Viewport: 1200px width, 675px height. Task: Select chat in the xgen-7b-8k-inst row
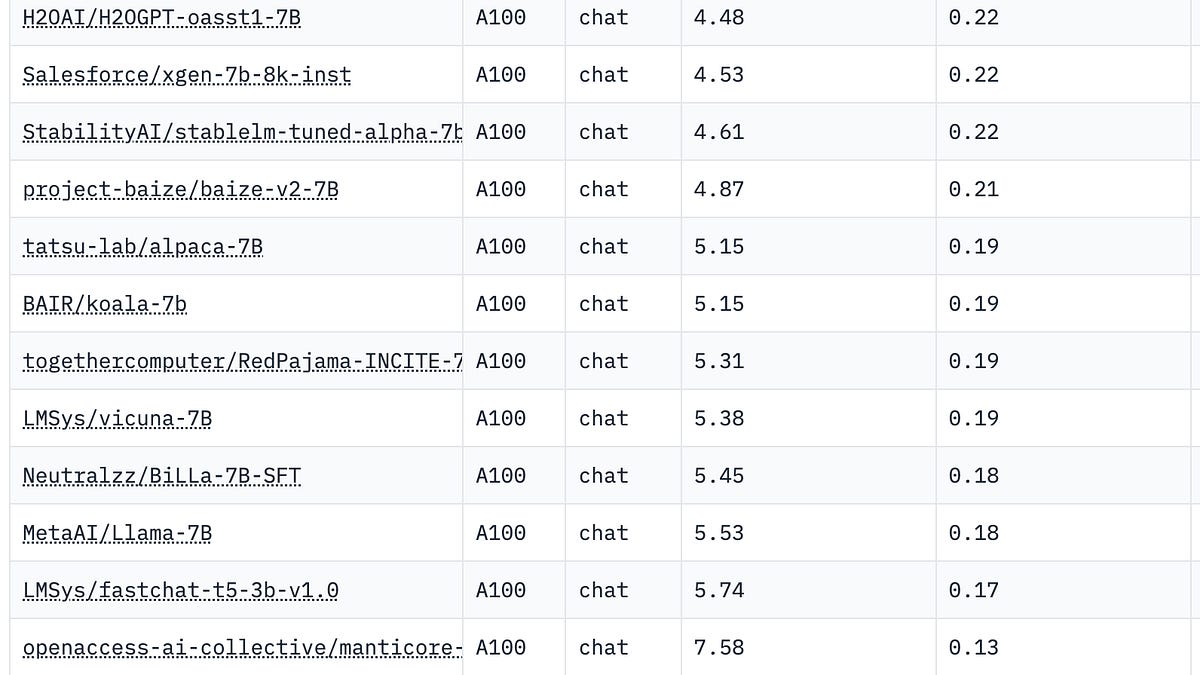[x=604, y=75]
